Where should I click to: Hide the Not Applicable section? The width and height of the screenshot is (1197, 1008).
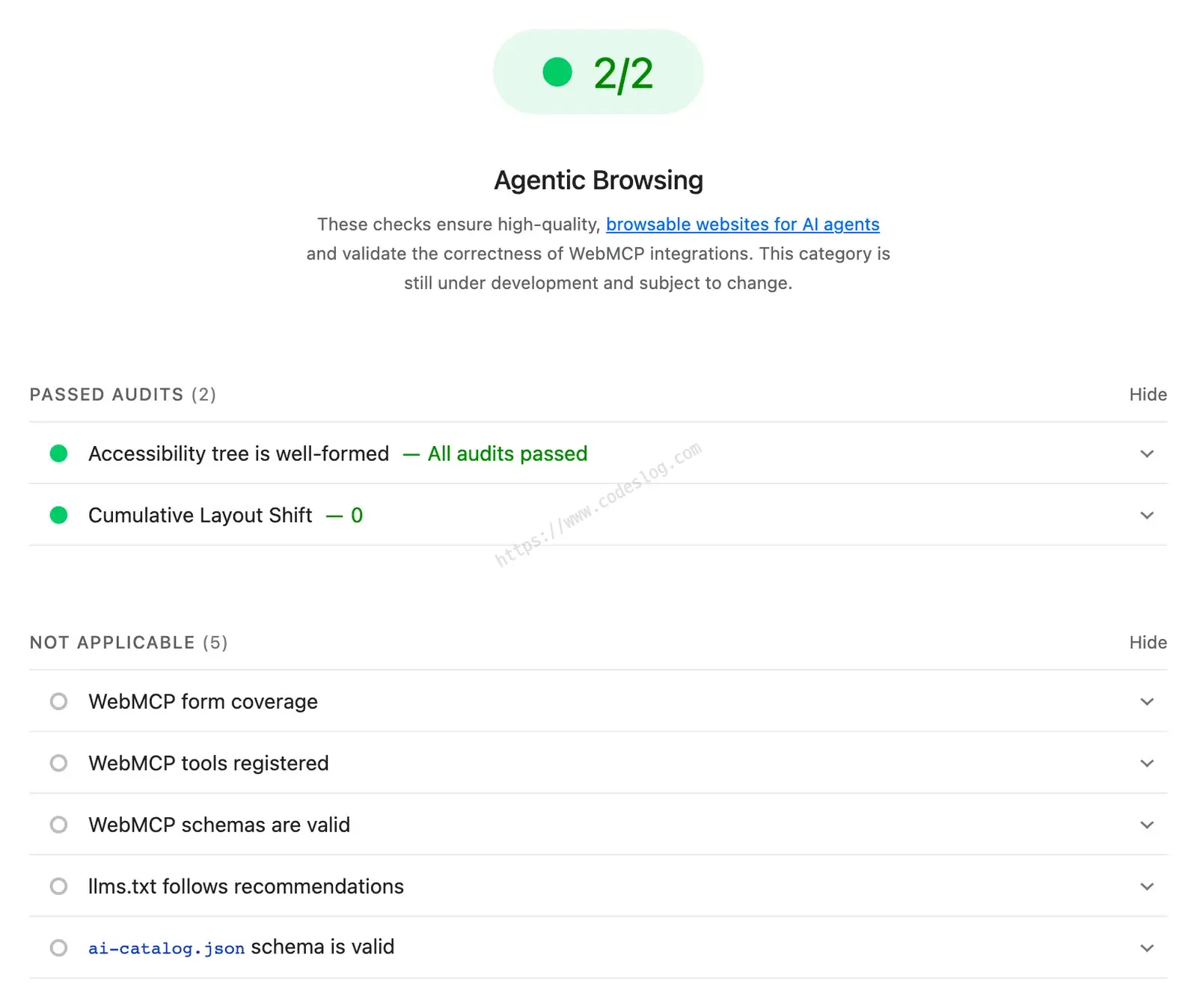1148,642
